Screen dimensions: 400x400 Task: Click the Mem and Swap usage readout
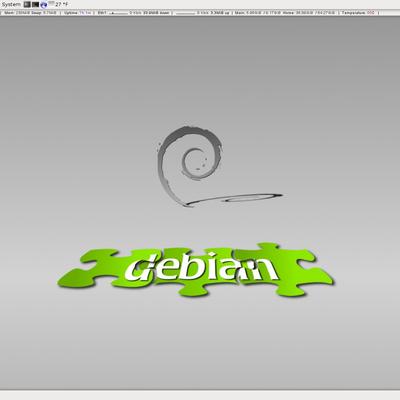(x=30, y=13)
